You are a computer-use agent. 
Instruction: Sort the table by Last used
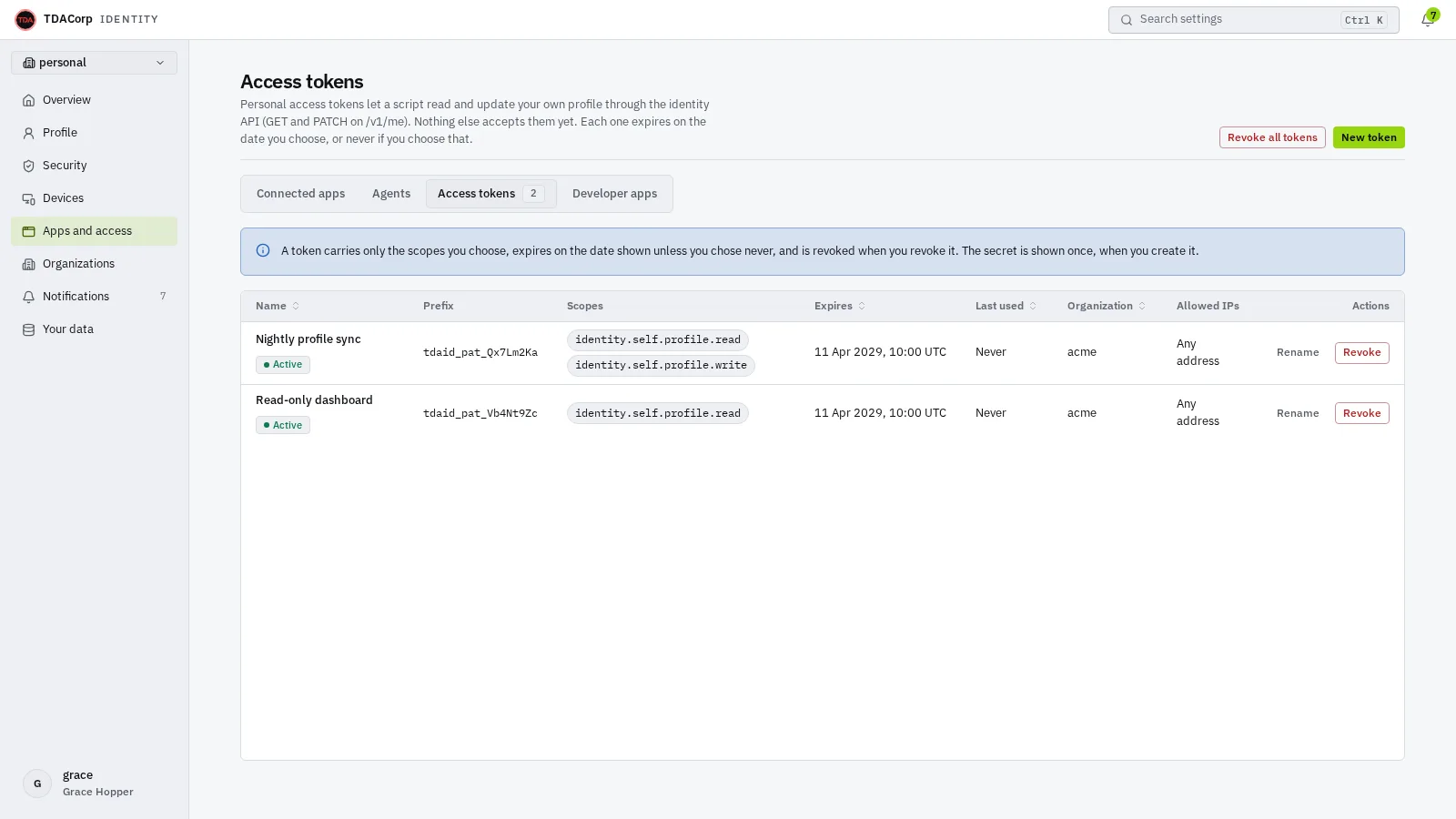(1006, 307)
